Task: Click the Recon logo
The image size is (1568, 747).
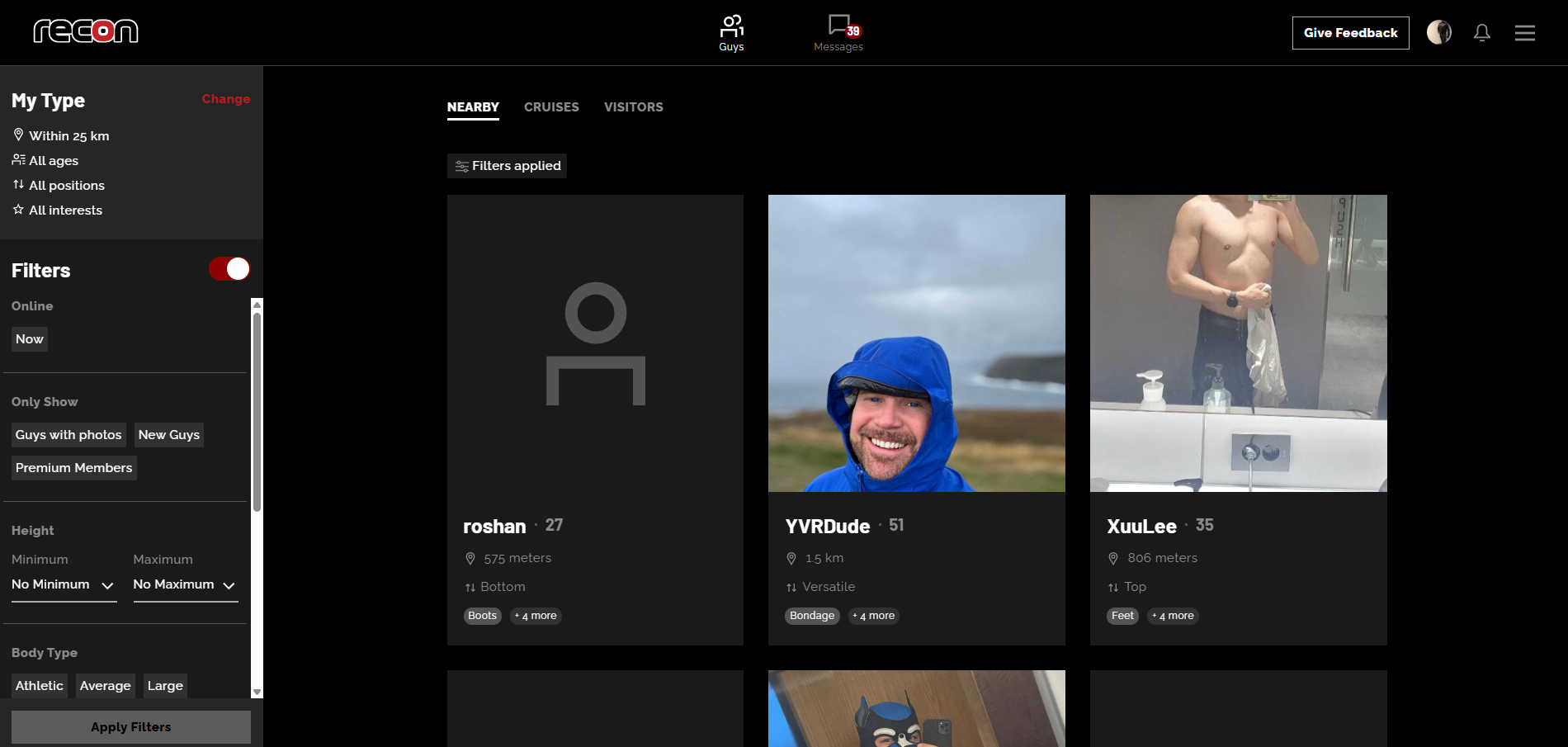Action: click(86, 31)
